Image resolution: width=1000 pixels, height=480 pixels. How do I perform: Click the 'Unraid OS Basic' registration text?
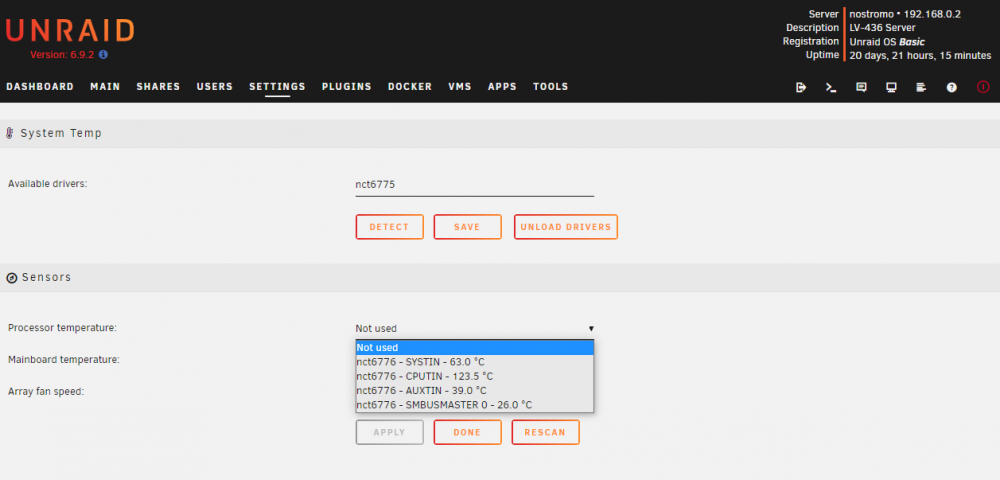(887, 42)
